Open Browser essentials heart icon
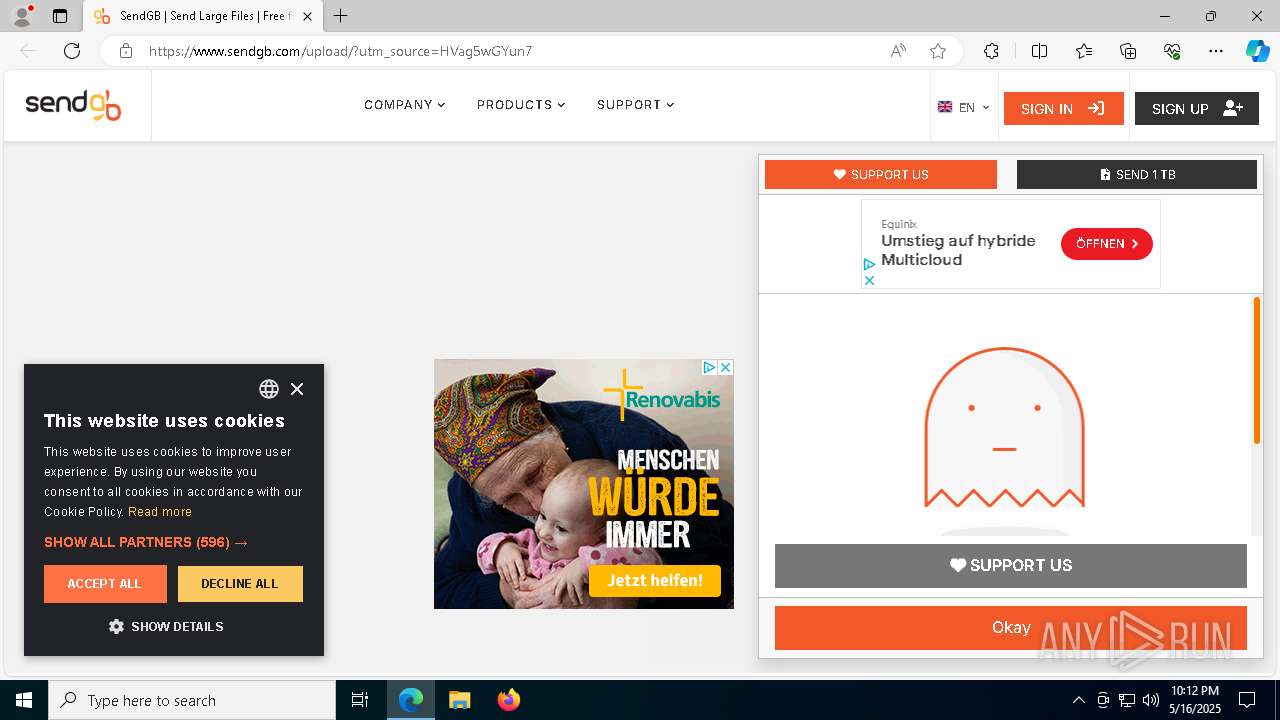Image resolution: width=1280 pixels, height=720 pixels. pyautogui.click(x=1172, y=51)
